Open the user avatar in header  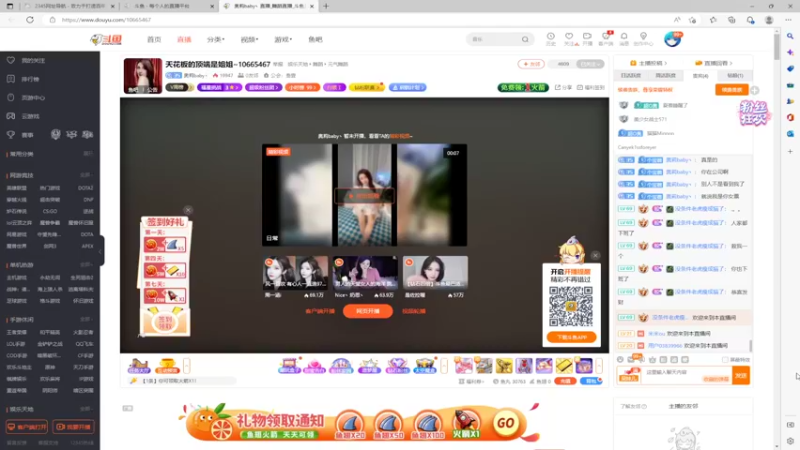click(x=672, y=39)
